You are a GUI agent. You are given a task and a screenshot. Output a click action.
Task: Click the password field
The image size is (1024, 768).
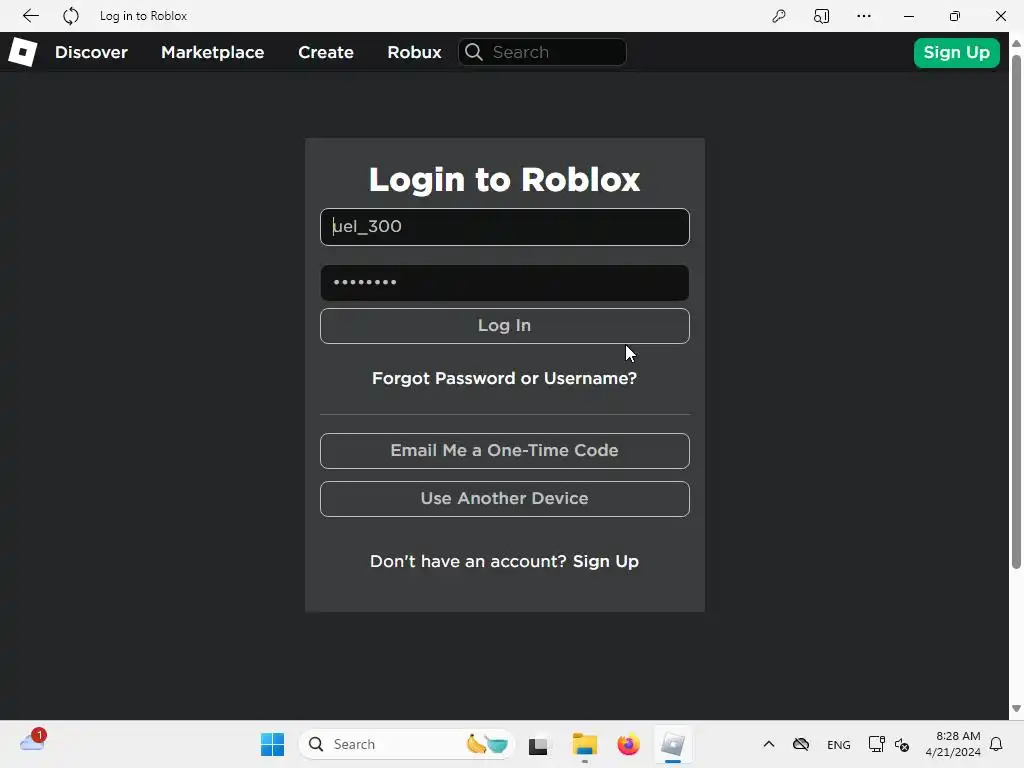(x=505, y=283)
